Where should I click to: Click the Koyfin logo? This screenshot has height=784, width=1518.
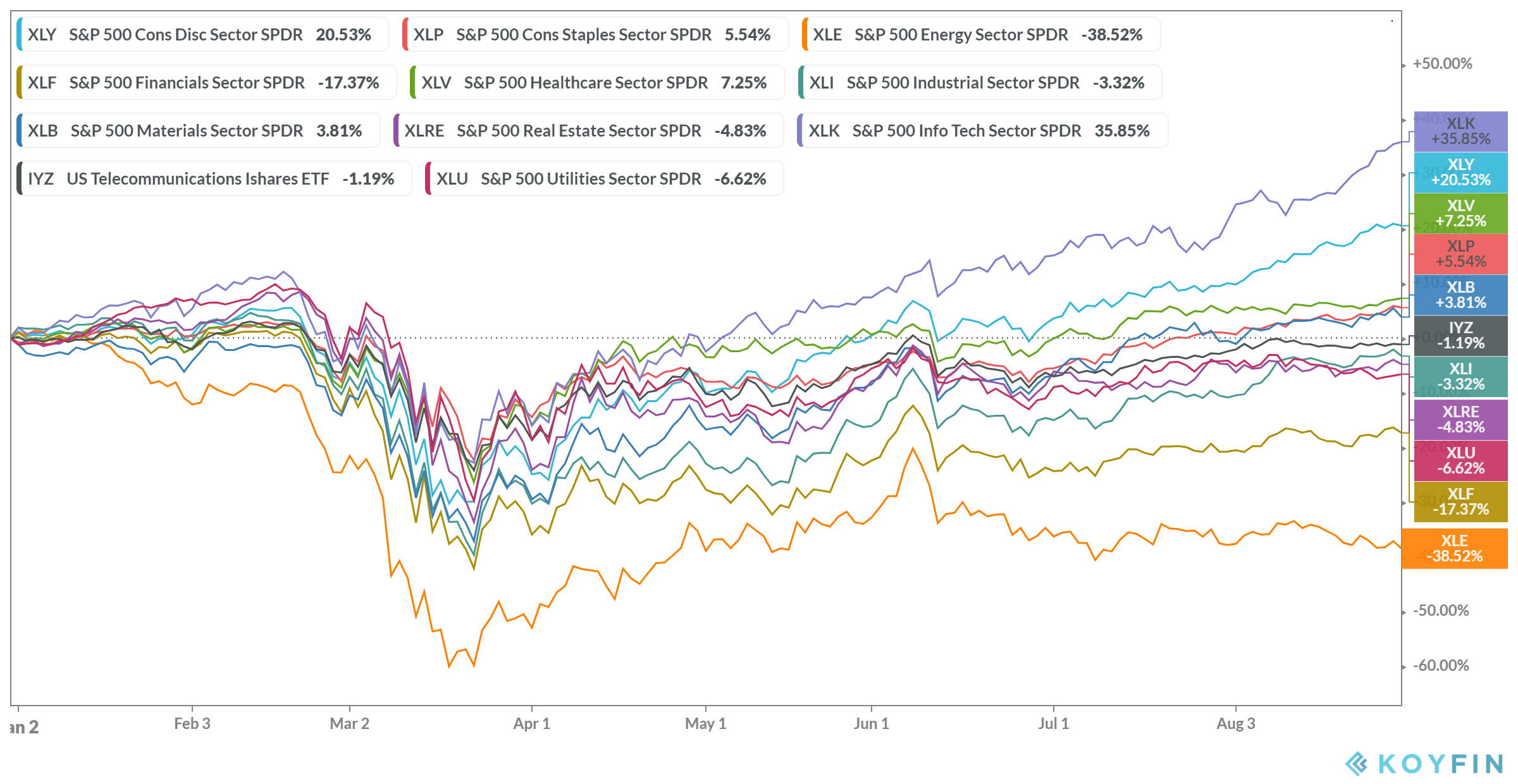coord(1424,764)
